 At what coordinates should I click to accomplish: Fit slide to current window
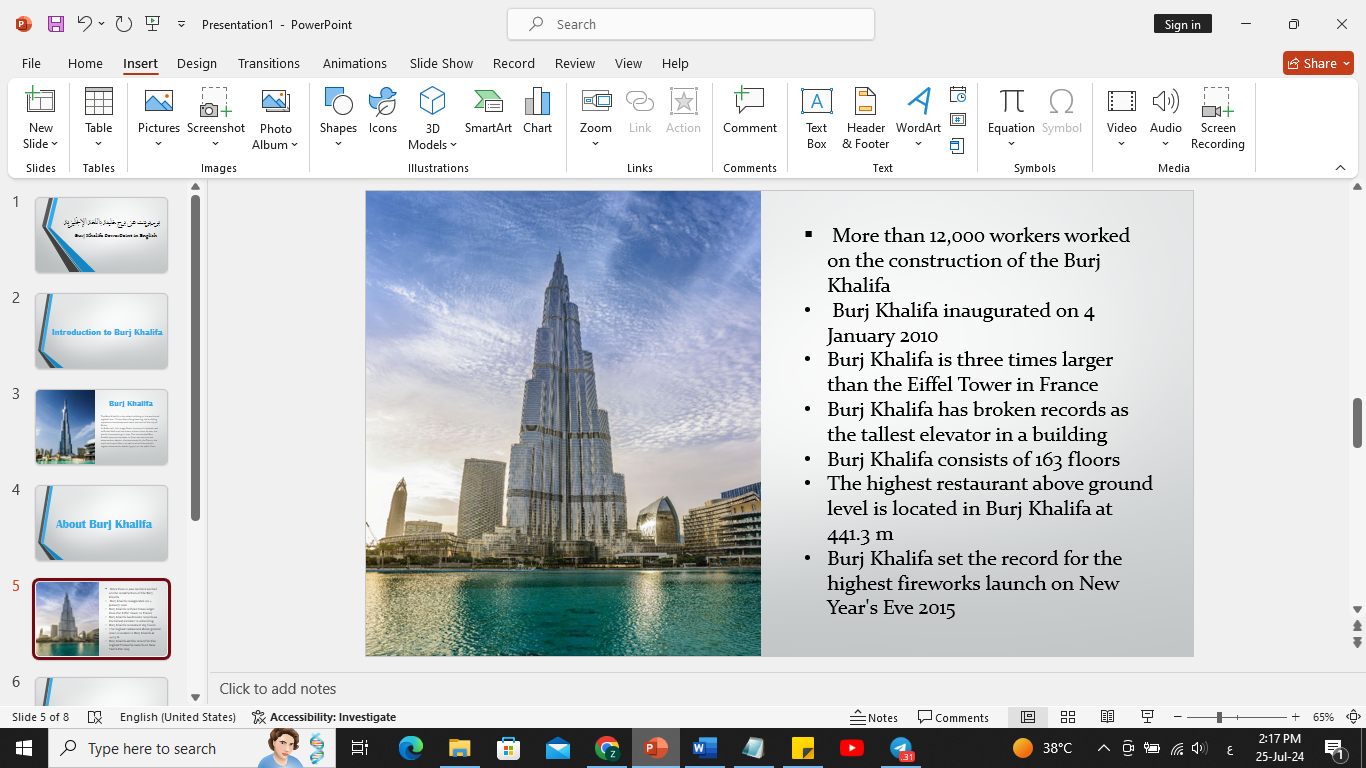(x=1353, y=717)
